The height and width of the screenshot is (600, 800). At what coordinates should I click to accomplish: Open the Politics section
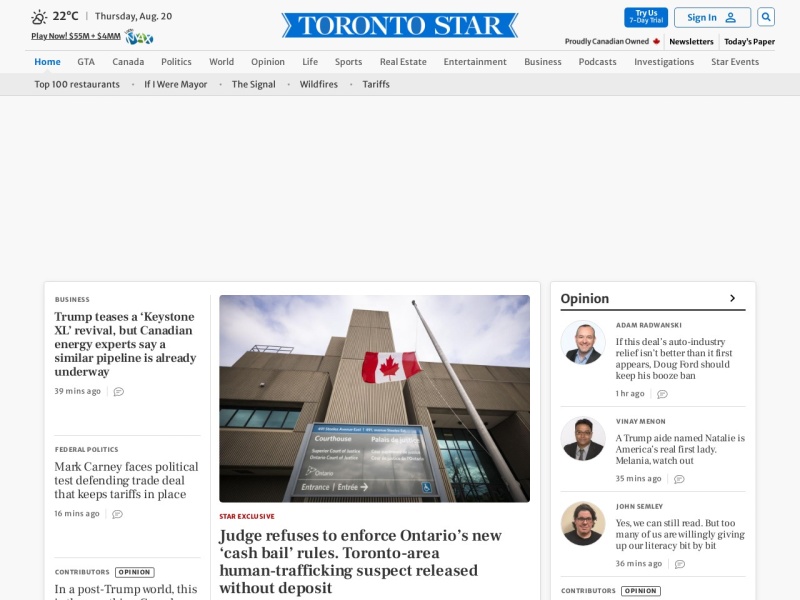click(x=177, y=62)
